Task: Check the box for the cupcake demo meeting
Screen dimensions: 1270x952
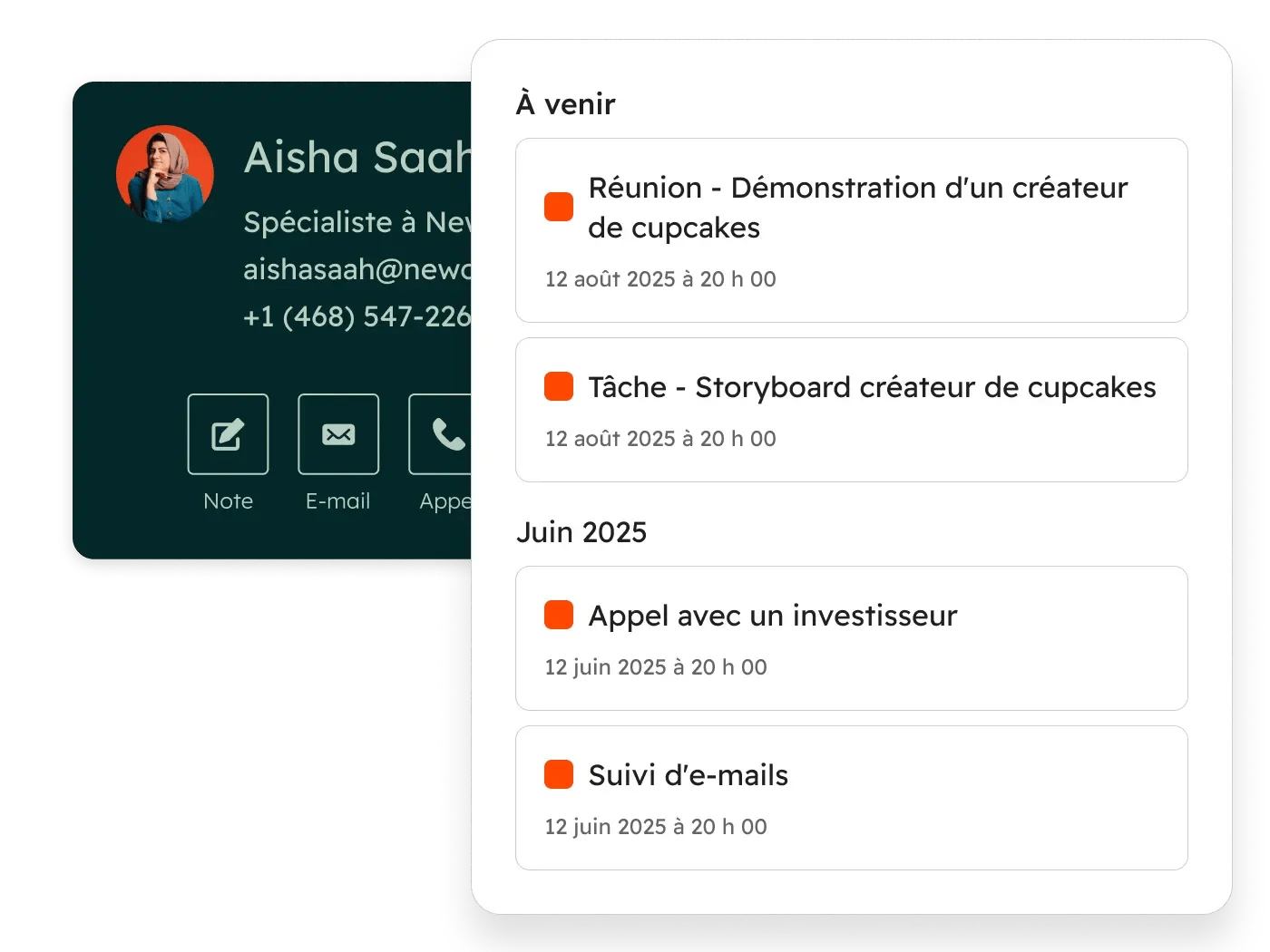Action: point(558,207)
